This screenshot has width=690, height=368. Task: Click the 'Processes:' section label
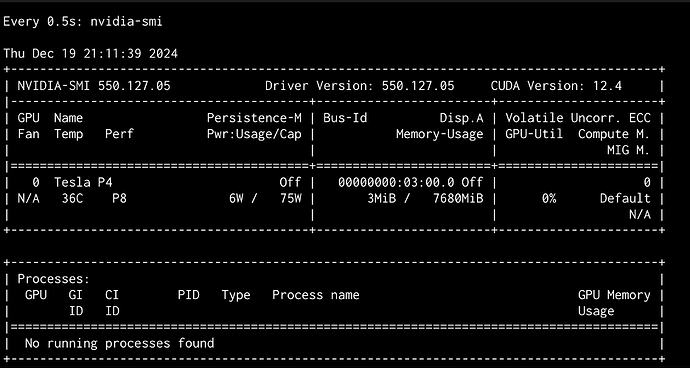(54, 279)
